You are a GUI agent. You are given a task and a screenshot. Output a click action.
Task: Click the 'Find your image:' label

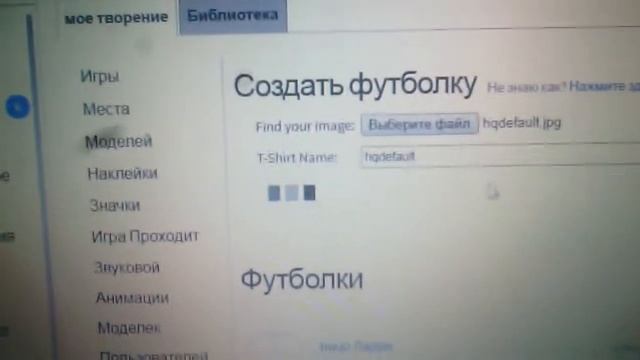tap(305, 127)
